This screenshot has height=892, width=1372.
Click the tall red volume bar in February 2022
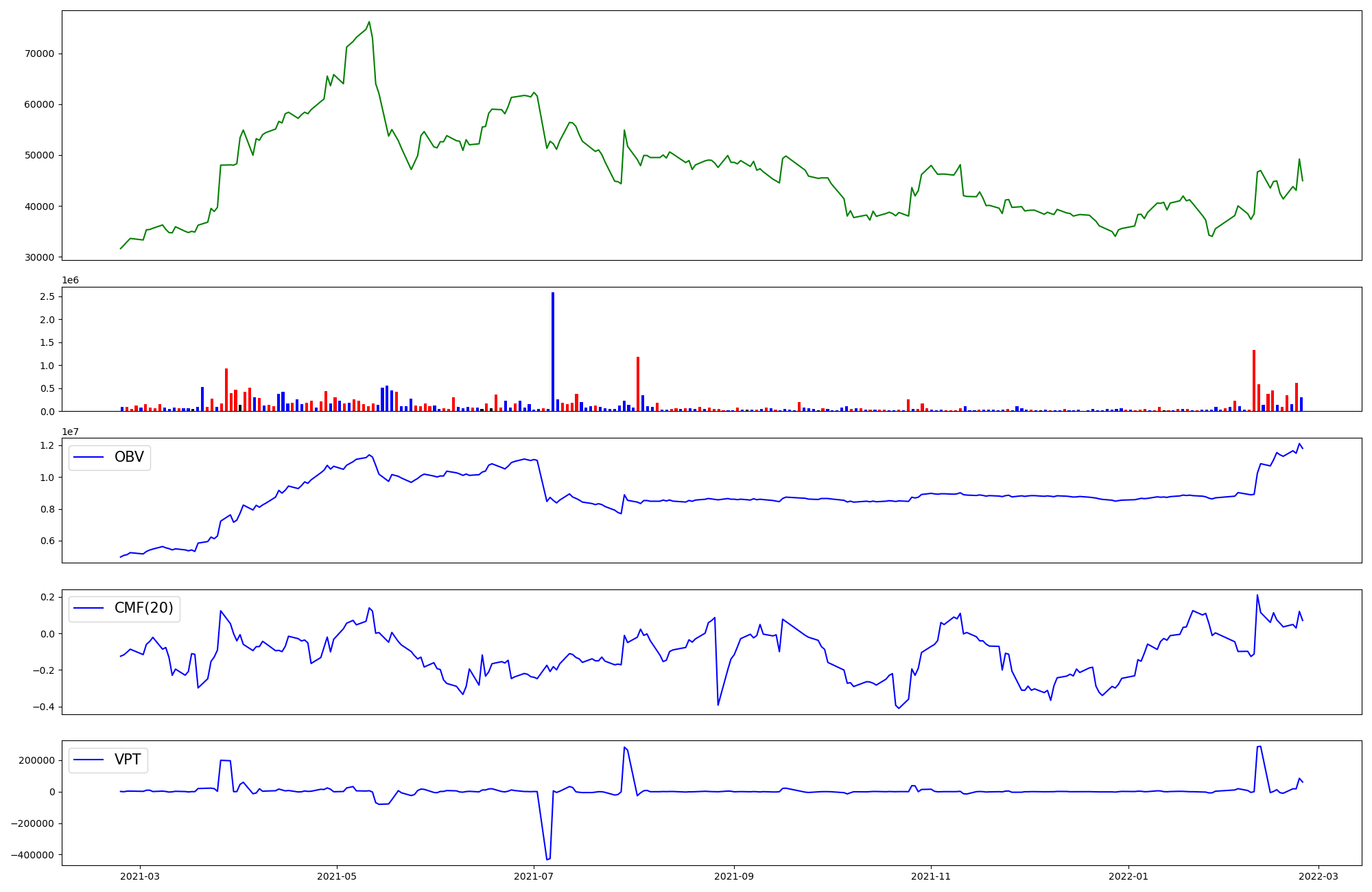1254,379
